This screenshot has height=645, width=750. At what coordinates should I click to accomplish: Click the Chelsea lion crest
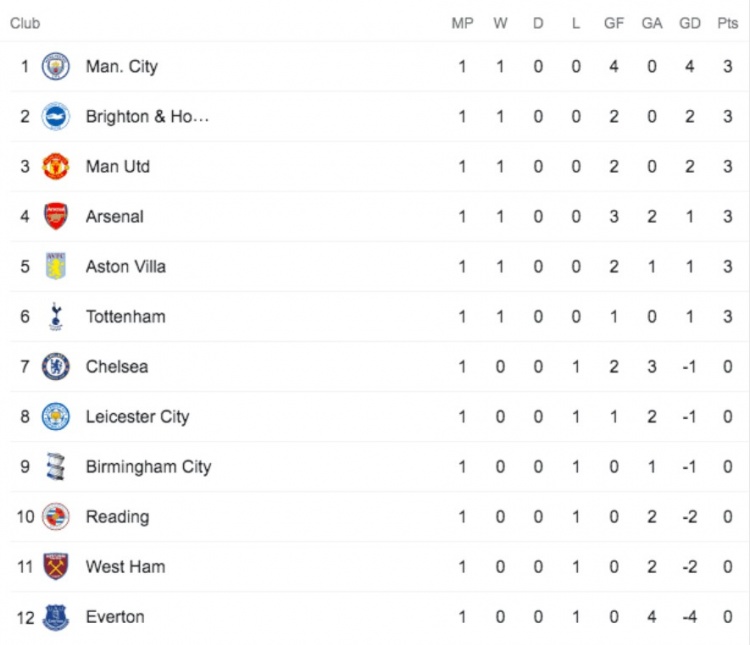pos(55,367)
